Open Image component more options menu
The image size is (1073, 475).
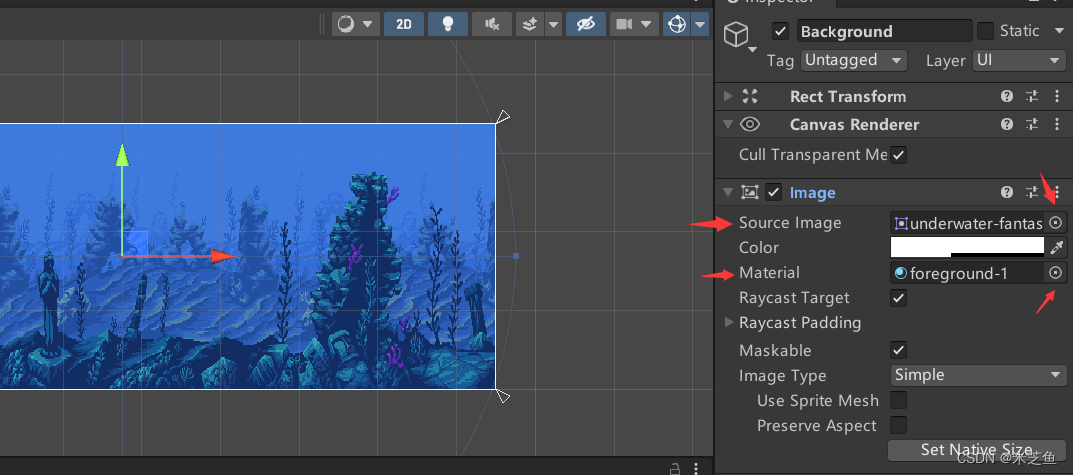point(1057,192)
